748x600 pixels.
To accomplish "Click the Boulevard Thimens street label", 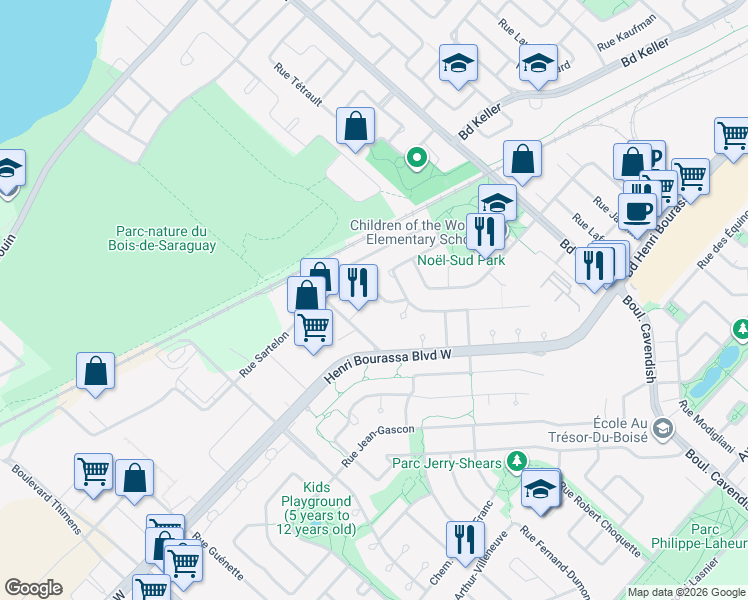I will point(46,499).
